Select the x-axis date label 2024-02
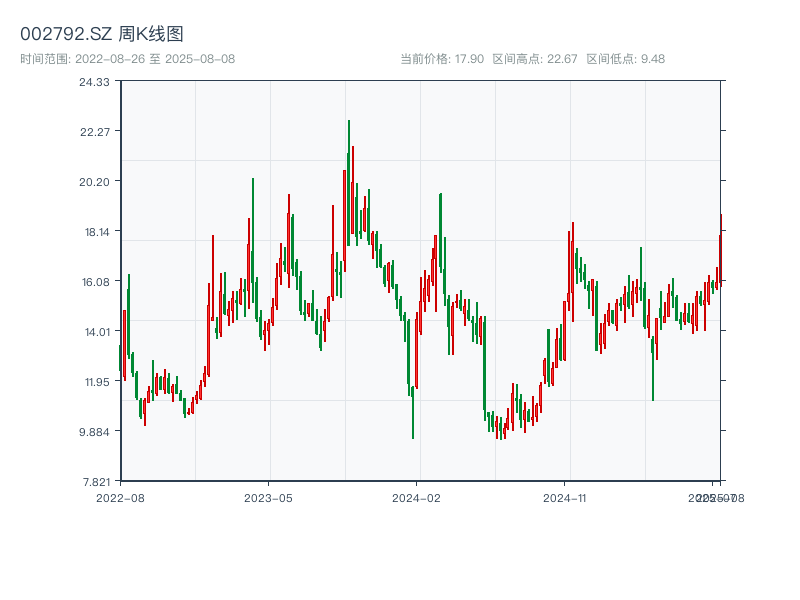The width and height of the screenshot is (800, 600). tap(416, 498)
